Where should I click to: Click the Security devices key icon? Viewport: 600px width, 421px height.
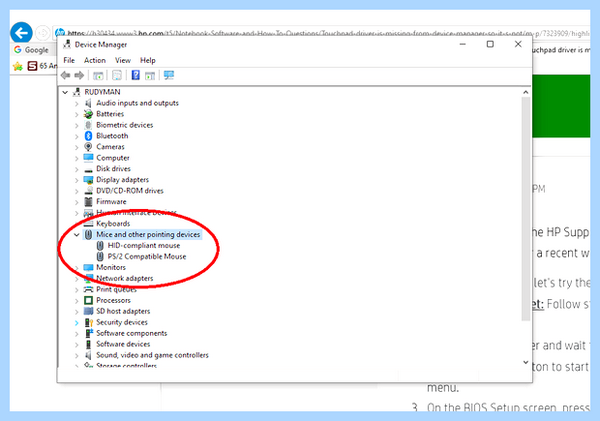click(x=89, y=322)
